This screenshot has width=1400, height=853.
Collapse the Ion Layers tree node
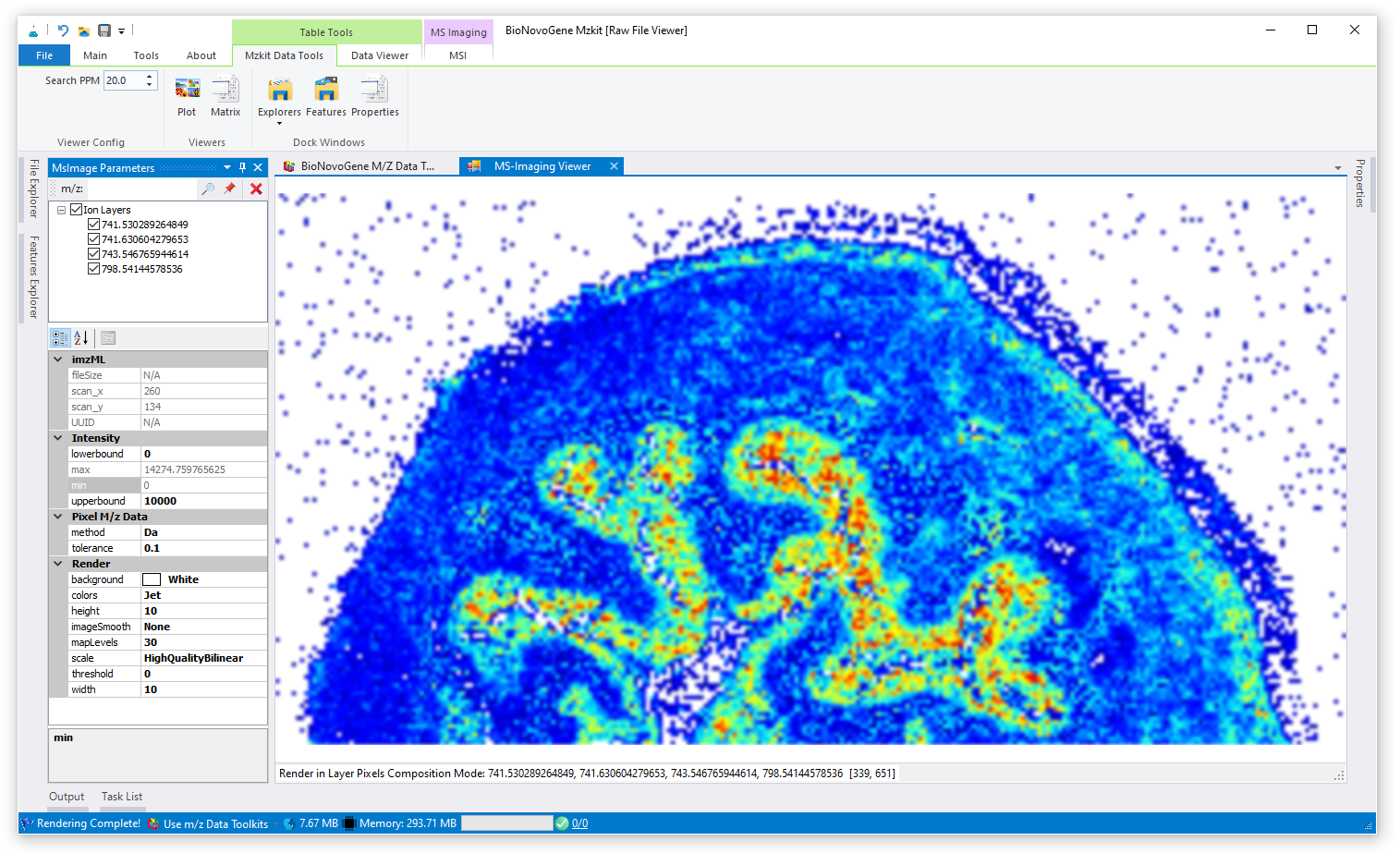(62, 210)
